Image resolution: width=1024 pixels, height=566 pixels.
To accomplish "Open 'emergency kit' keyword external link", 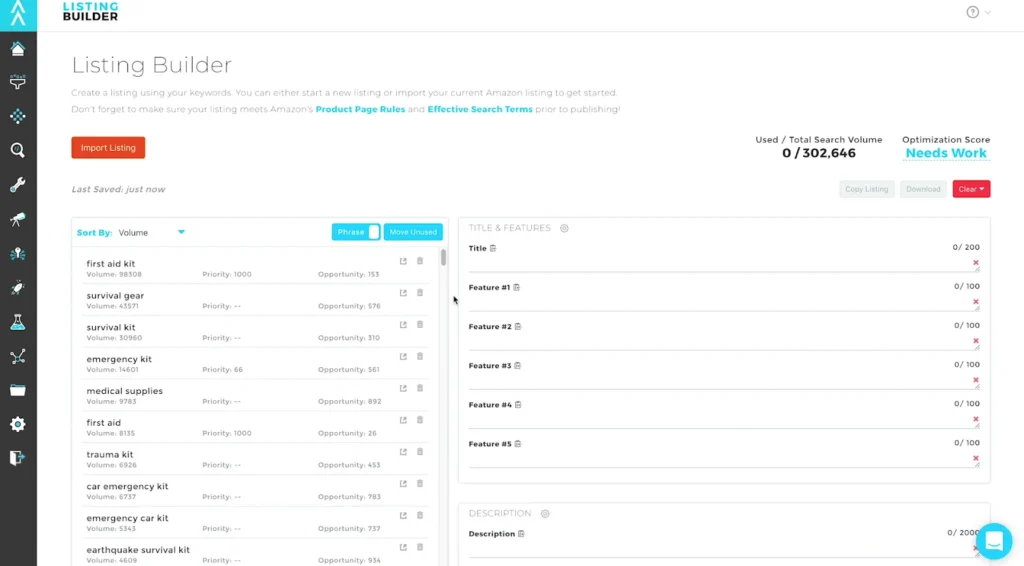I will coord(403,356).
